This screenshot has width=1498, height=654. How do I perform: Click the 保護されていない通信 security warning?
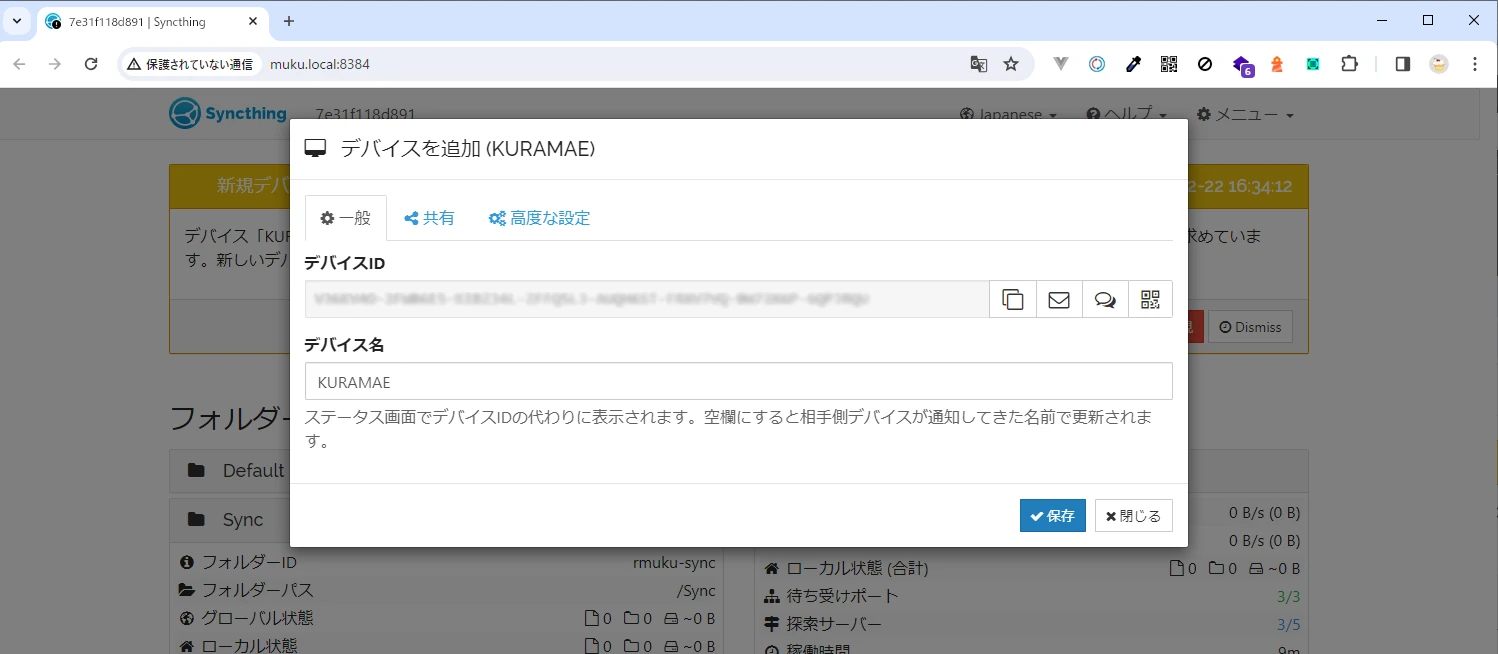click(190, 64)
